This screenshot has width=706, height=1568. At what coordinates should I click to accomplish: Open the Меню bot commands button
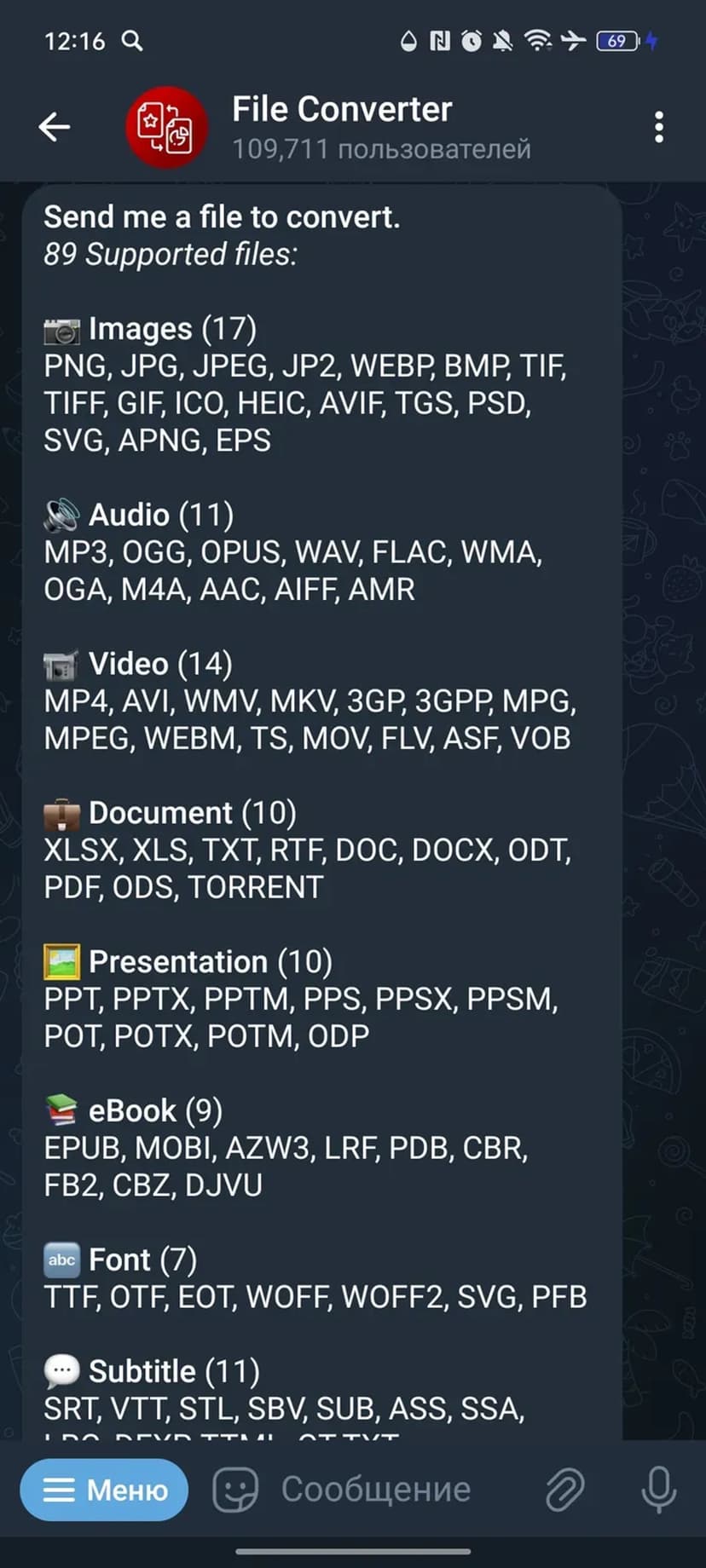point(104,1490)
